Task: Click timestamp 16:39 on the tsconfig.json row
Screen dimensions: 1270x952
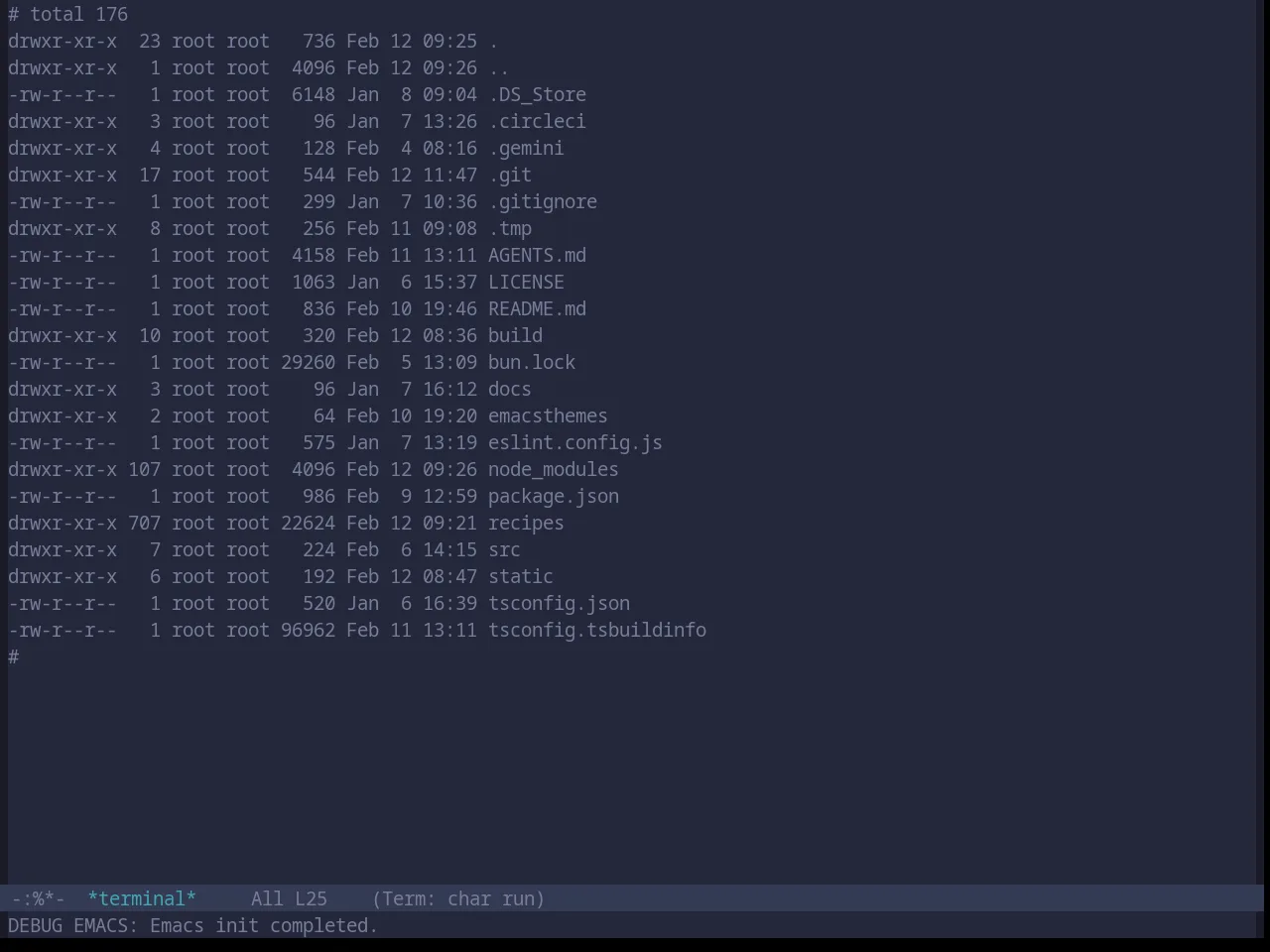Action: click(449, 603)
